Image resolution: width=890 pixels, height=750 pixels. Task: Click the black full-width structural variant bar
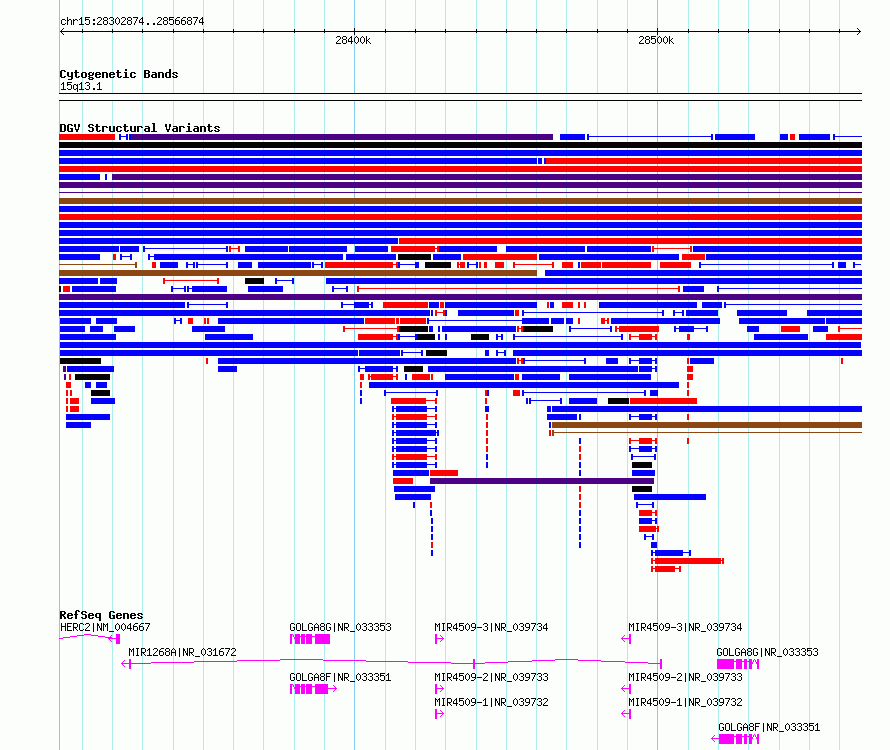click(460, 145)
